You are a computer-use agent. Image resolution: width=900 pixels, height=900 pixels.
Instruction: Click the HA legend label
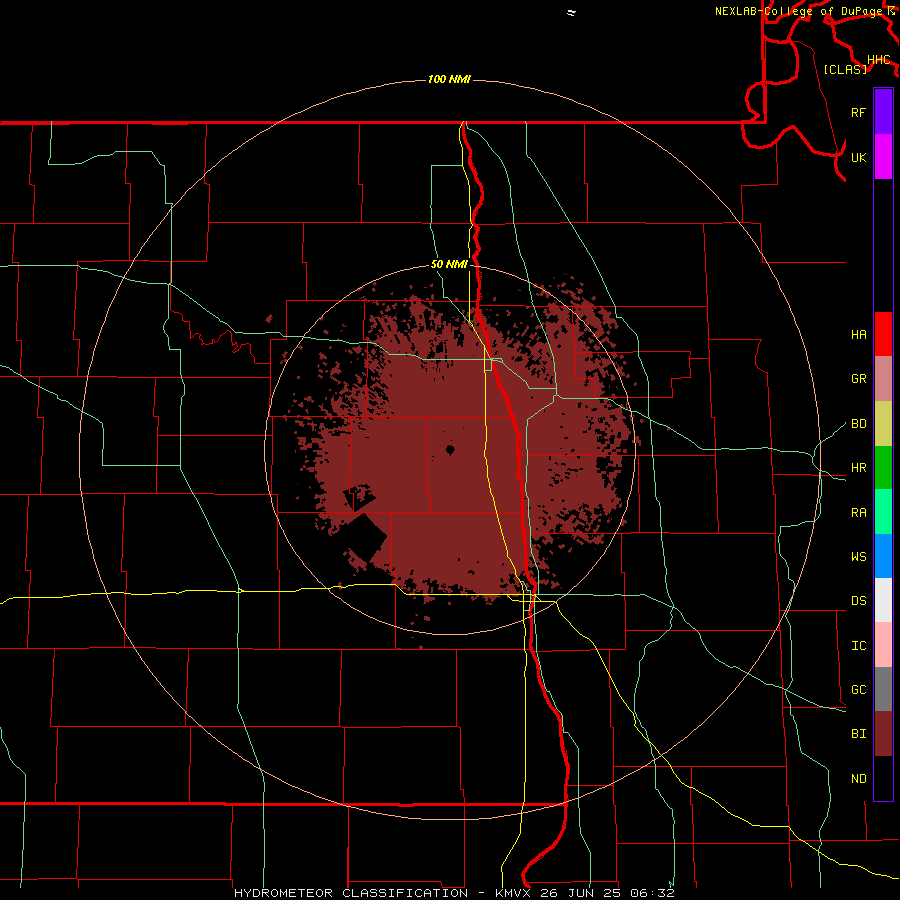(x=858, y=335)
